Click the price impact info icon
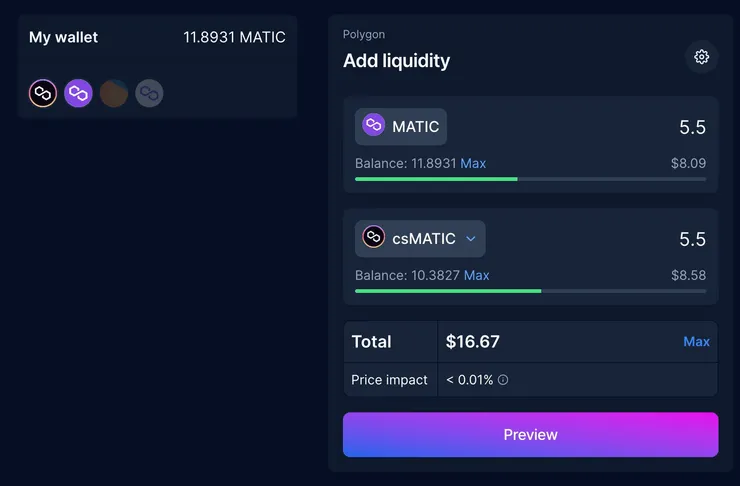The width and height of the screenshot is (740, 486). pyautogui.click(x=503, y=380)
